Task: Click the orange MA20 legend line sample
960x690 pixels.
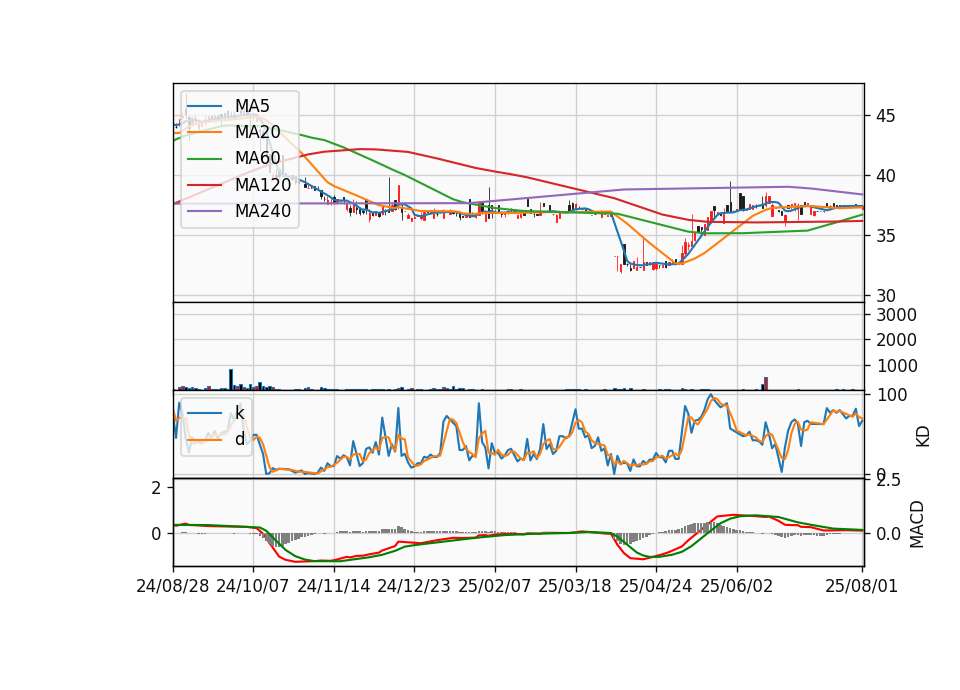Action: pos(204,133)
